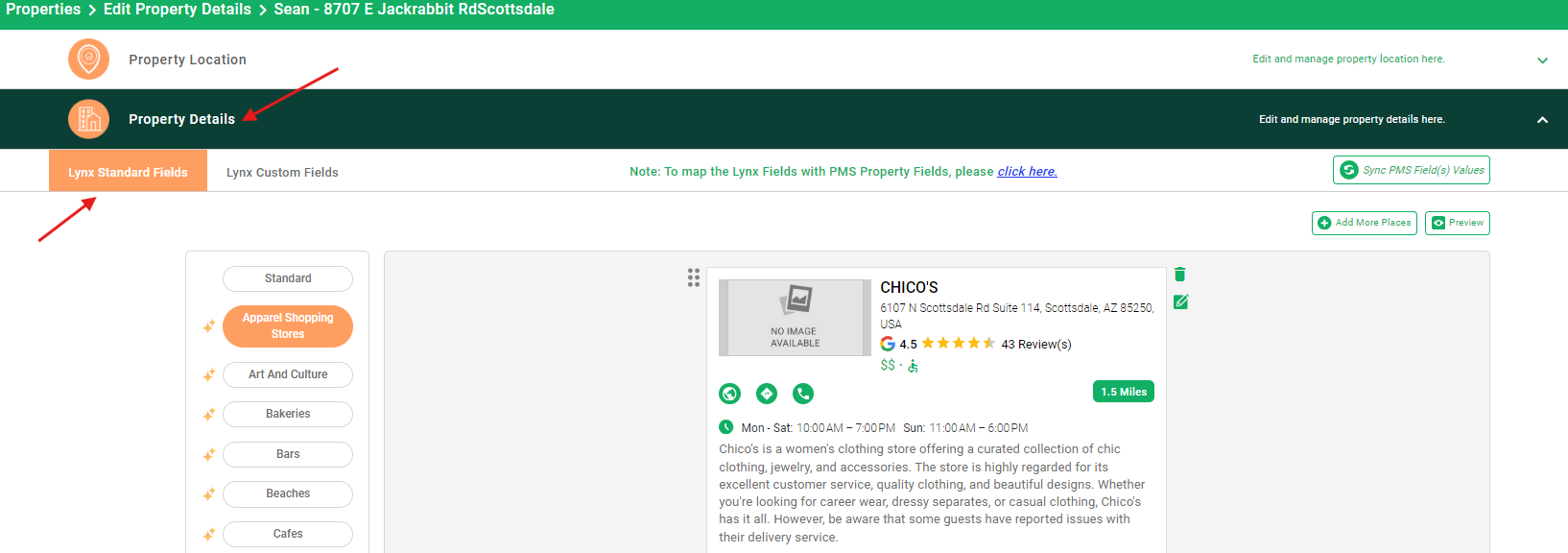Follow the 'click here' mapping link
This screenshot has width=1568, height=553.
tap(1027, 171)
